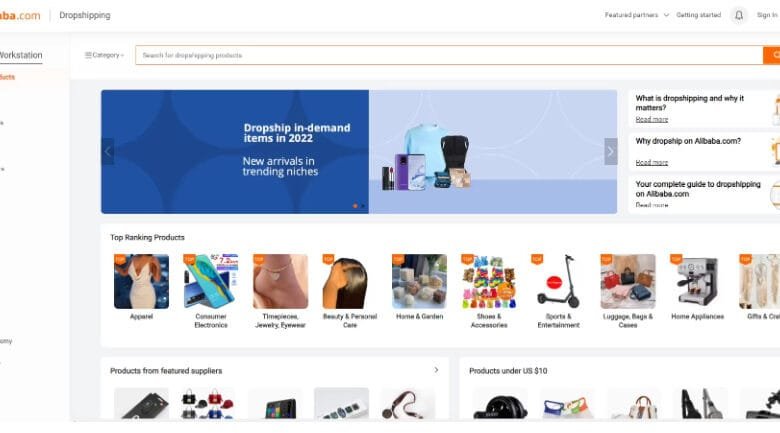Open the Apparel category thumbnail

point(141,281)
